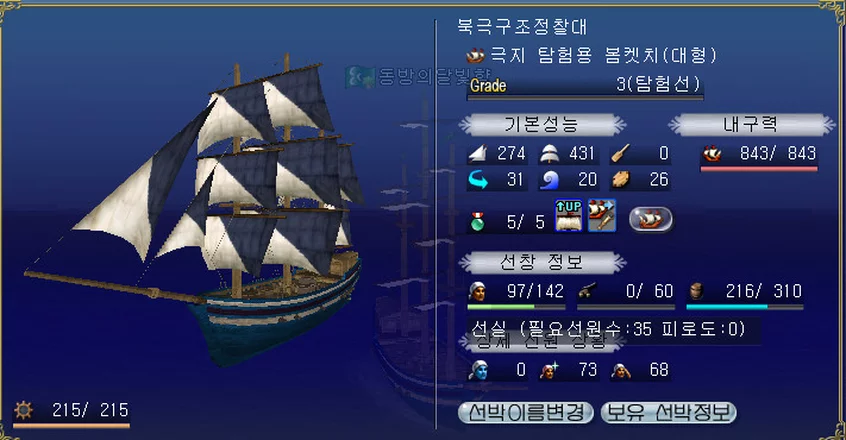
Task: Click the armor plate stat icon
Action: pos(621,180)
